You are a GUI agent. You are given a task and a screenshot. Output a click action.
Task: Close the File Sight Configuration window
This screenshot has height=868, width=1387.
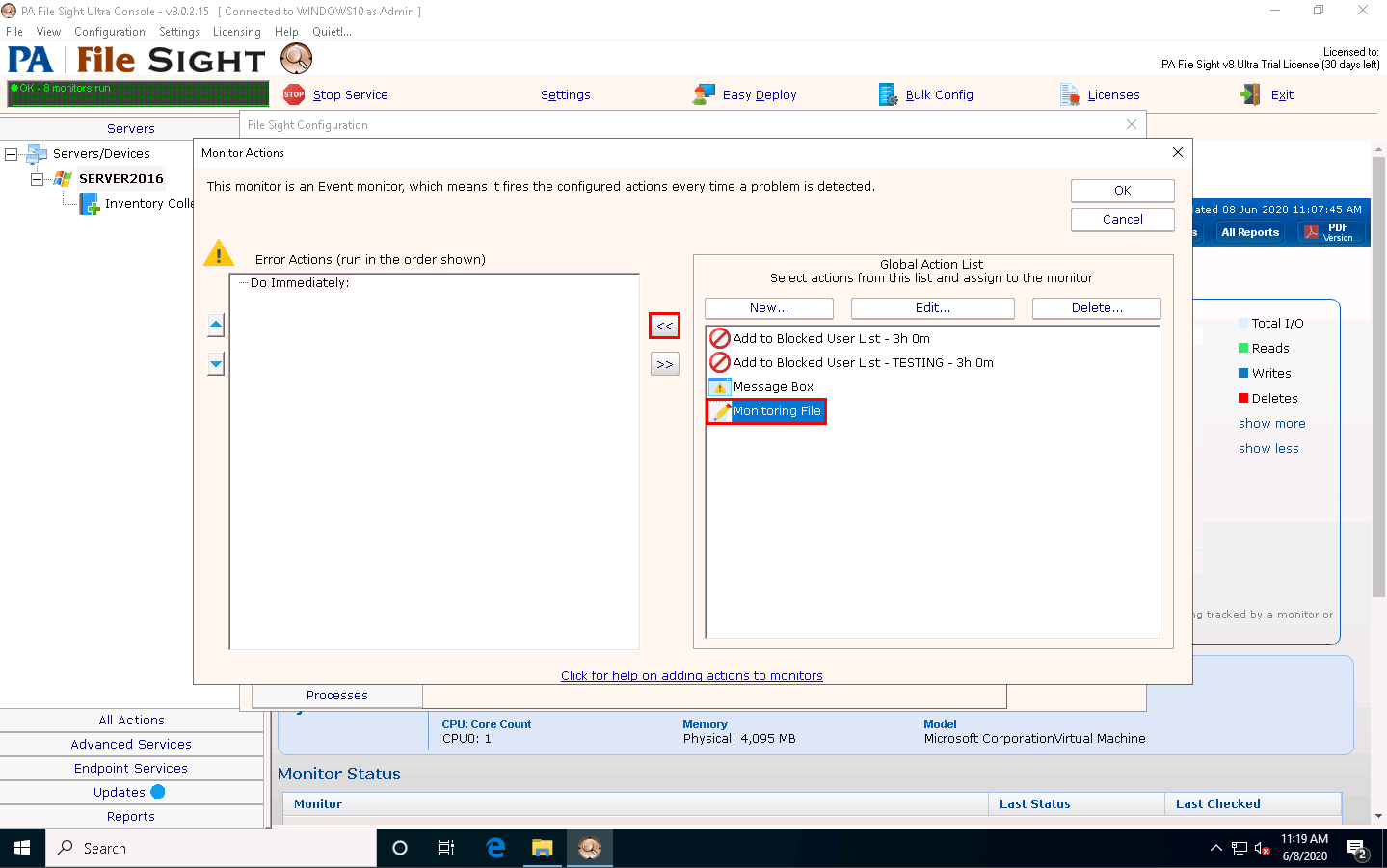(x=1132, y=124)
